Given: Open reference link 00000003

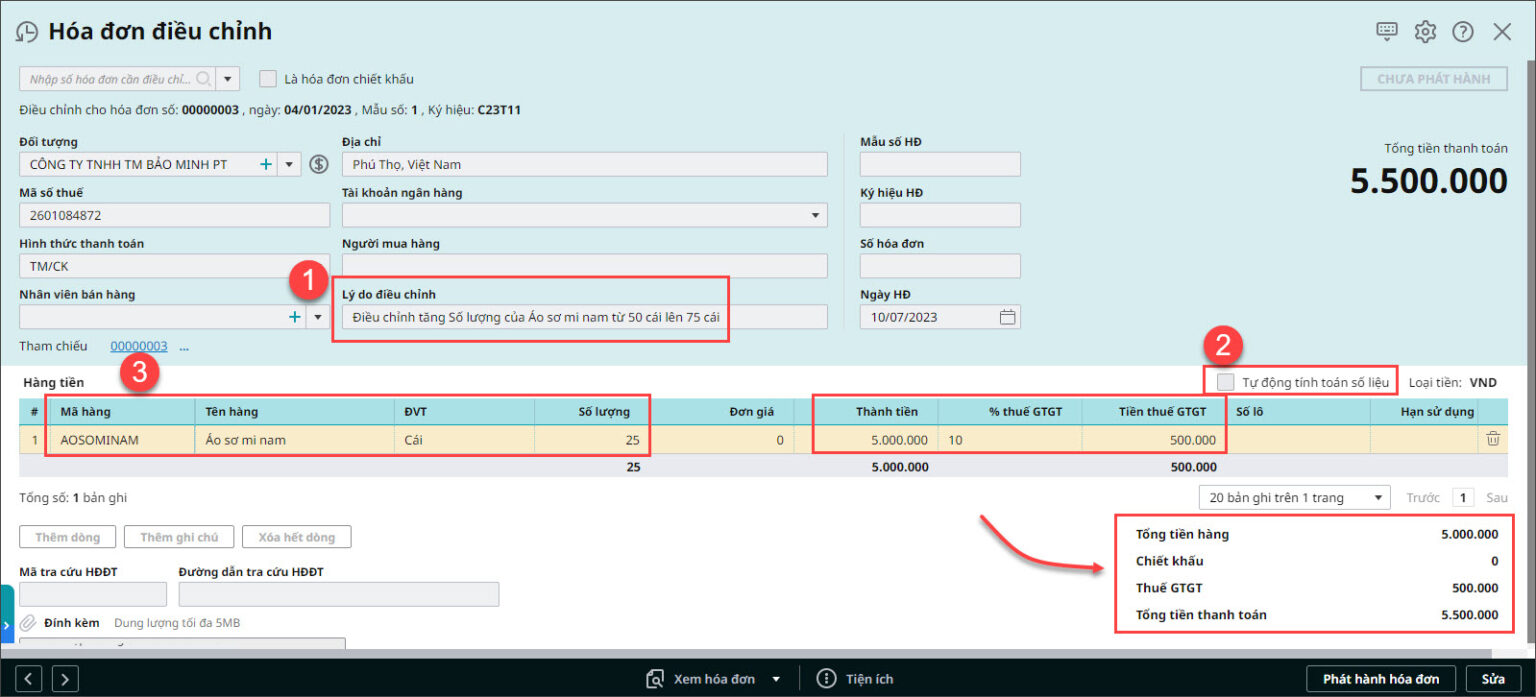Looking at the screenshot, I should [139, 346].
